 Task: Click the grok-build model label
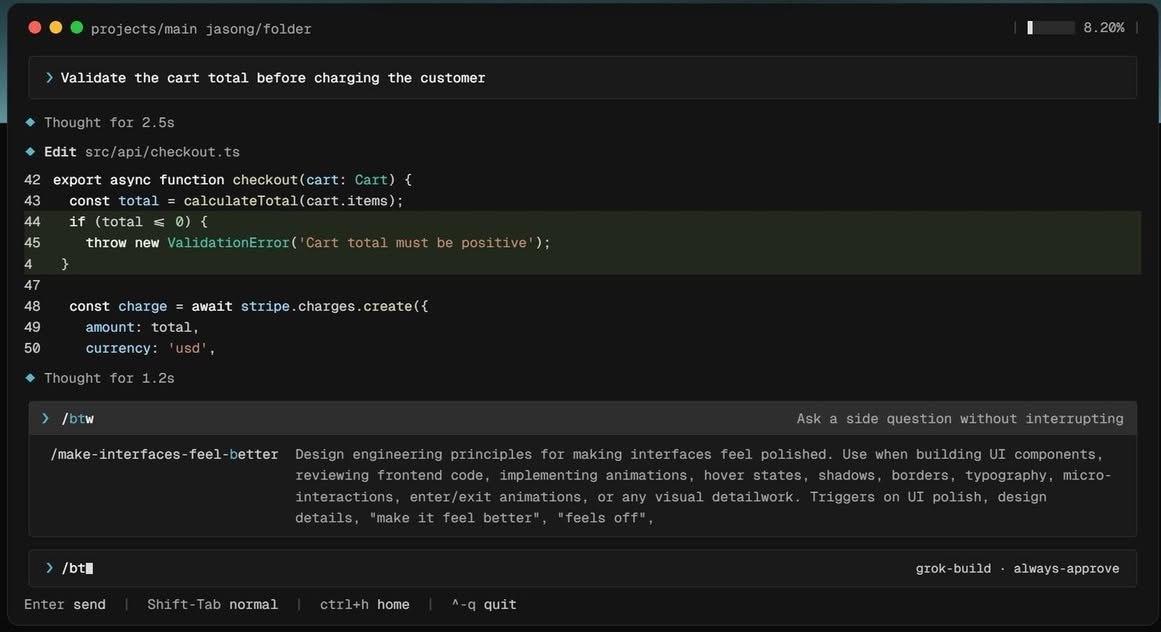point(953,569)
